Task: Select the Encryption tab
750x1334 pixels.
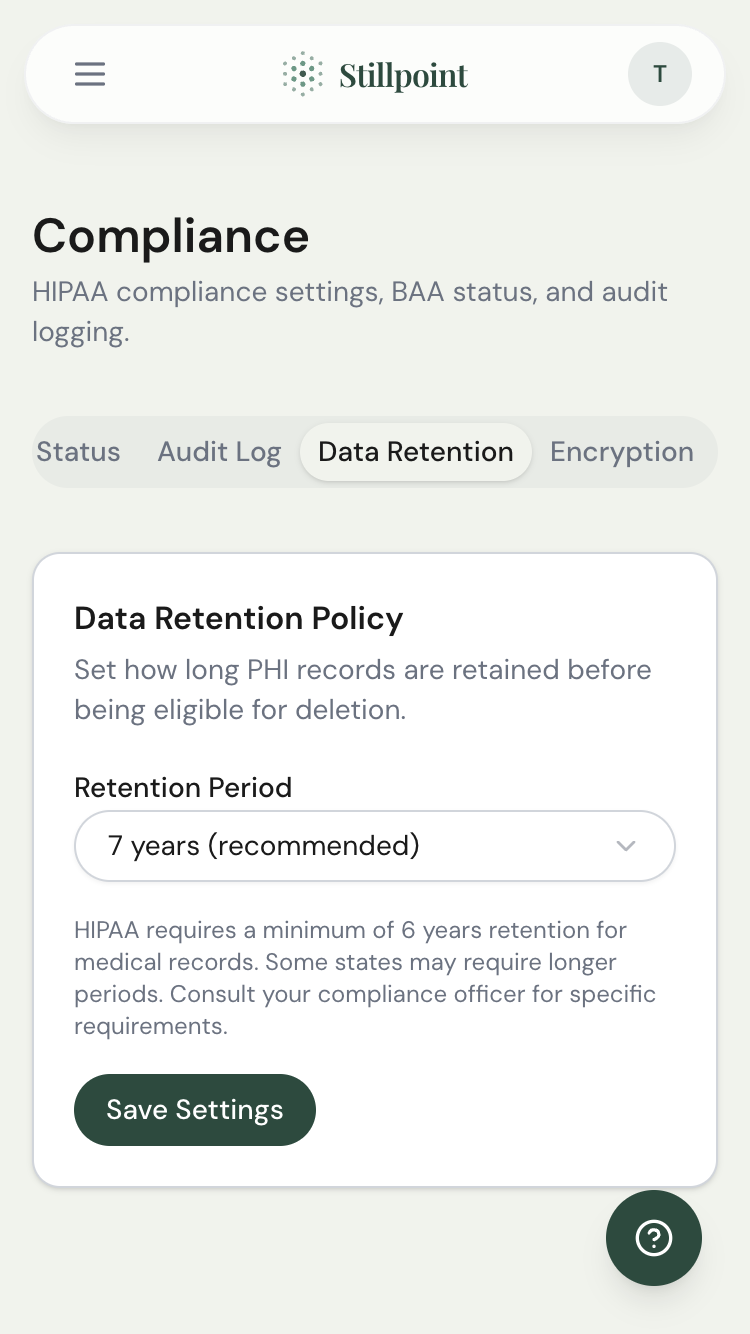Action: pyautogui.click(x=621, y=452)
